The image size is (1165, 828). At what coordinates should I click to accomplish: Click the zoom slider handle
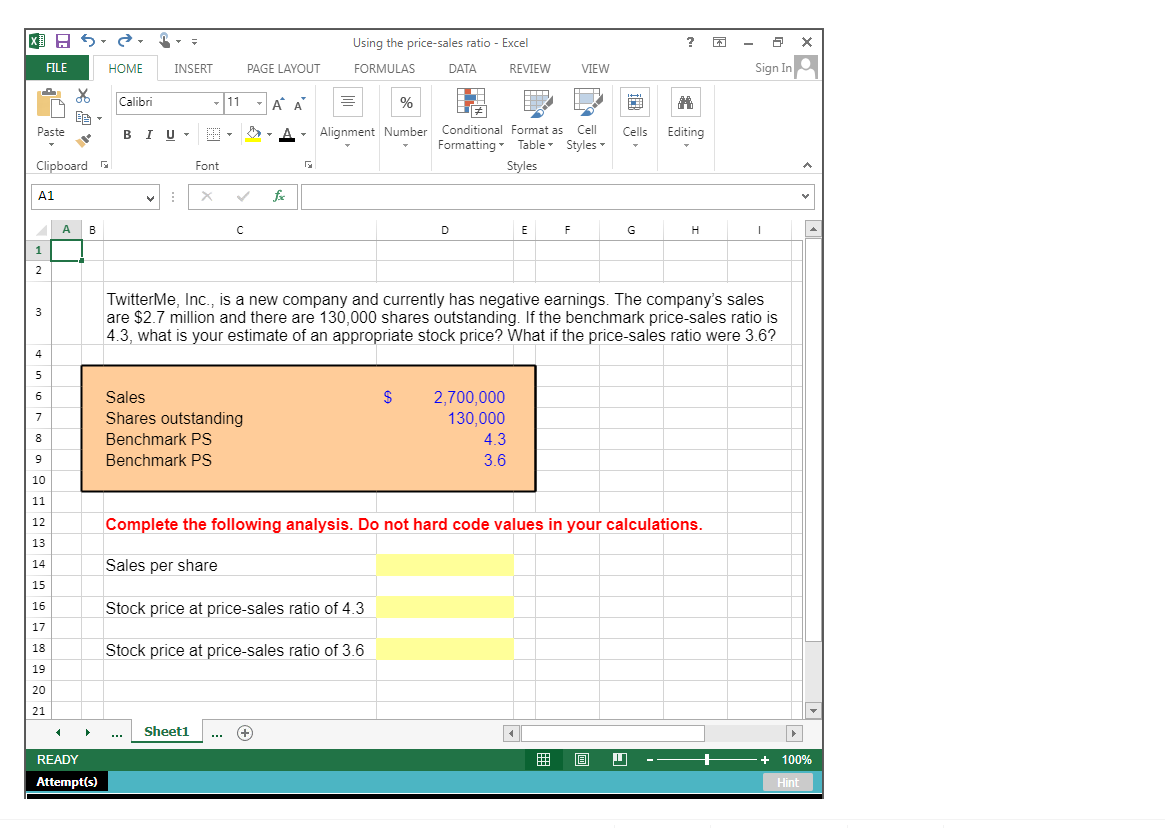707,760
